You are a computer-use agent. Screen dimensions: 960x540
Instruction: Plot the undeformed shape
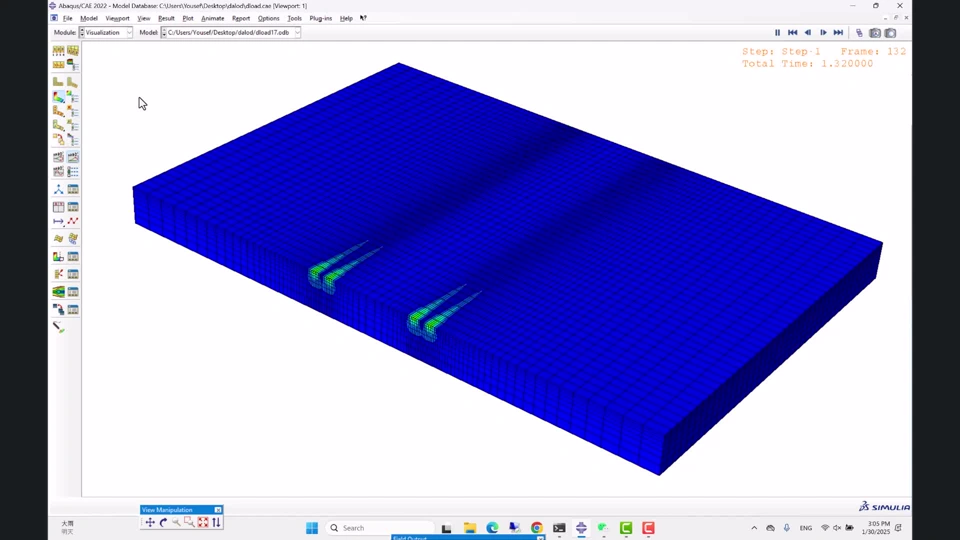click(x=58, y=82)
